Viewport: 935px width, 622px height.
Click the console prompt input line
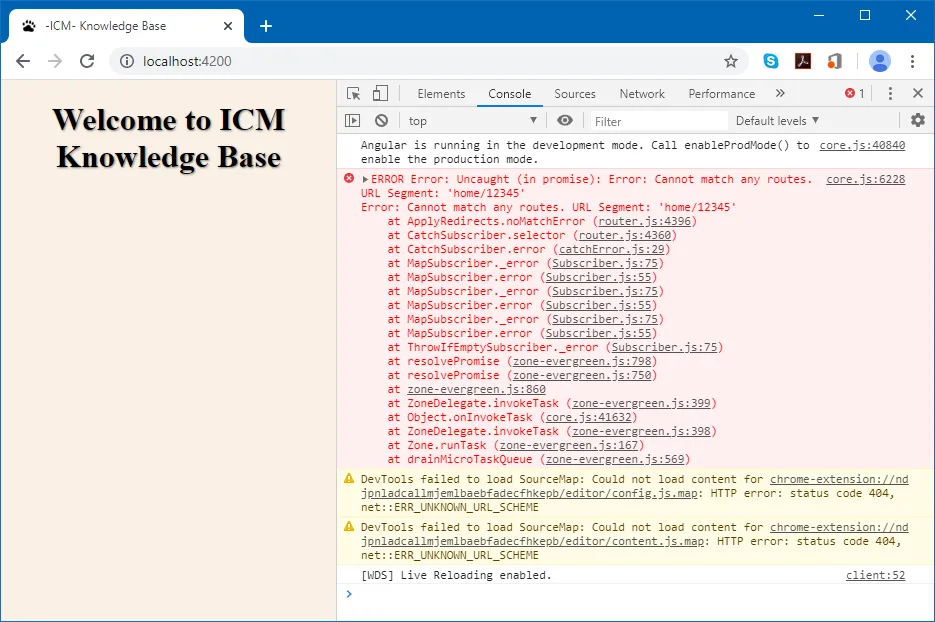(x=638, y=594)
